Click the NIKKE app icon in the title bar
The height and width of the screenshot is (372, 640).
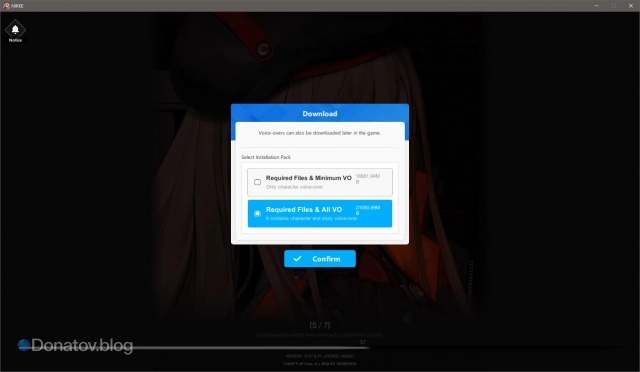tap(6, 6)
